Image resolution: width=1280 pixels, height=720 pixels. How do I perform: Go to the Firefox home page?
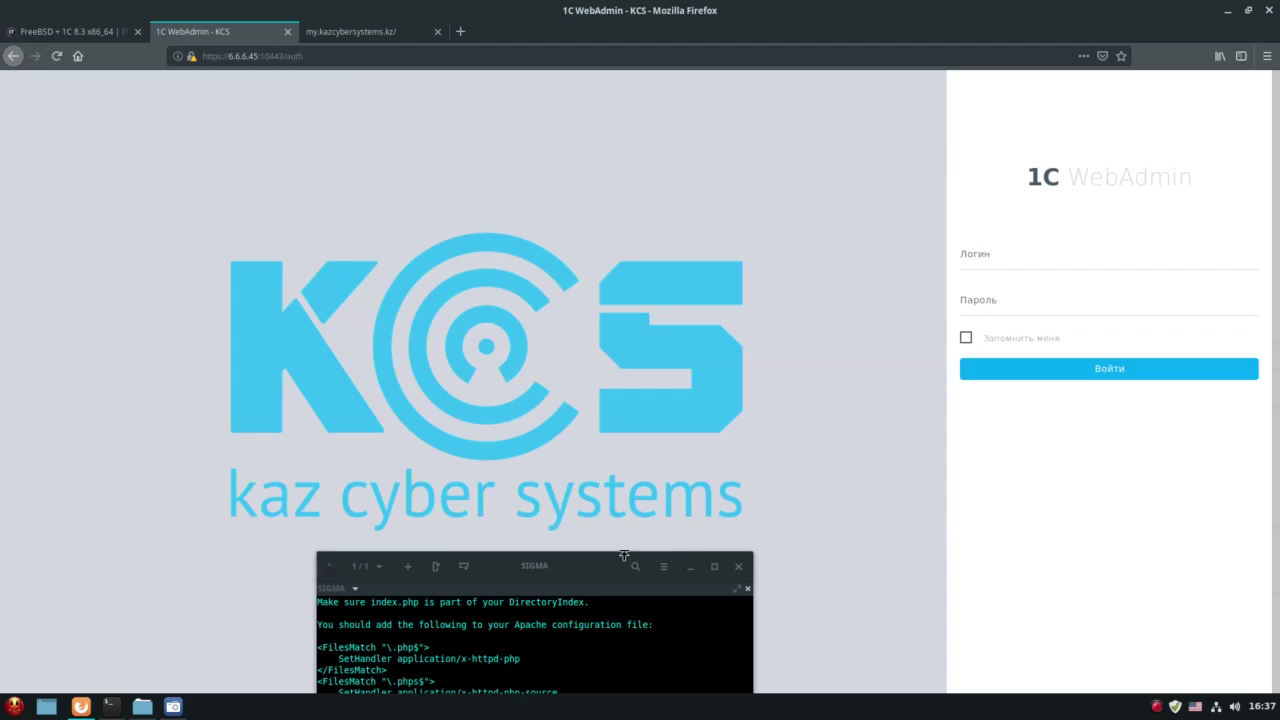78,56
